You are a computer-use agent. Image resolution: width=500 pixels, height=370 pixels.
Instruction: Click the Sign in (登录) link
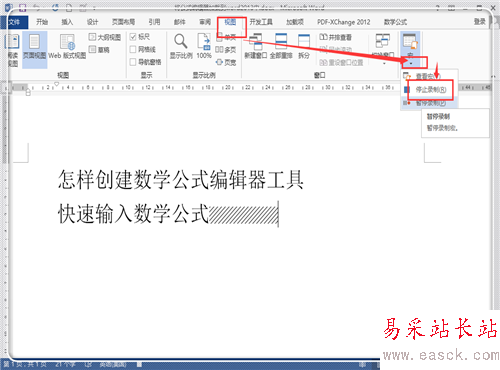pyautogui.click(x=479, y=22)
